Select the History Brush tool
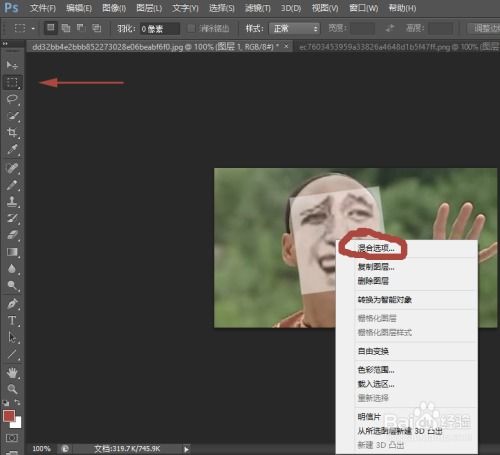500x455 pixels. 12,218
